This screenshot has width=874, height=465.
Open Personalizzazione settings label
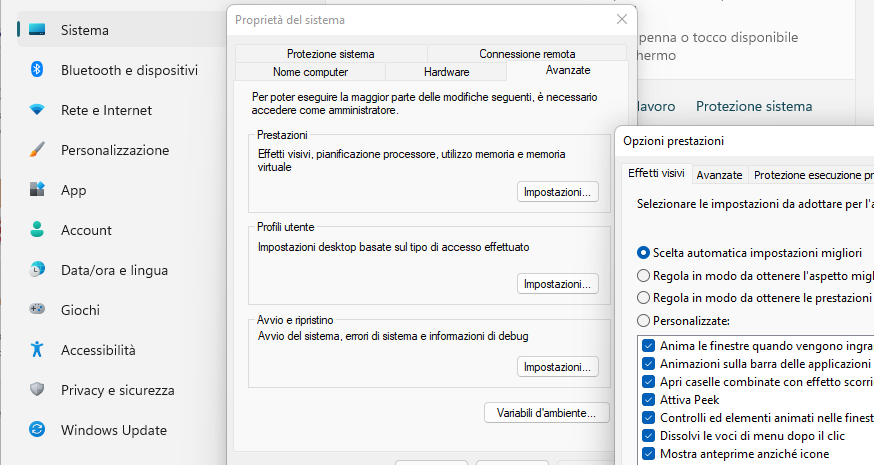(115, 151)
